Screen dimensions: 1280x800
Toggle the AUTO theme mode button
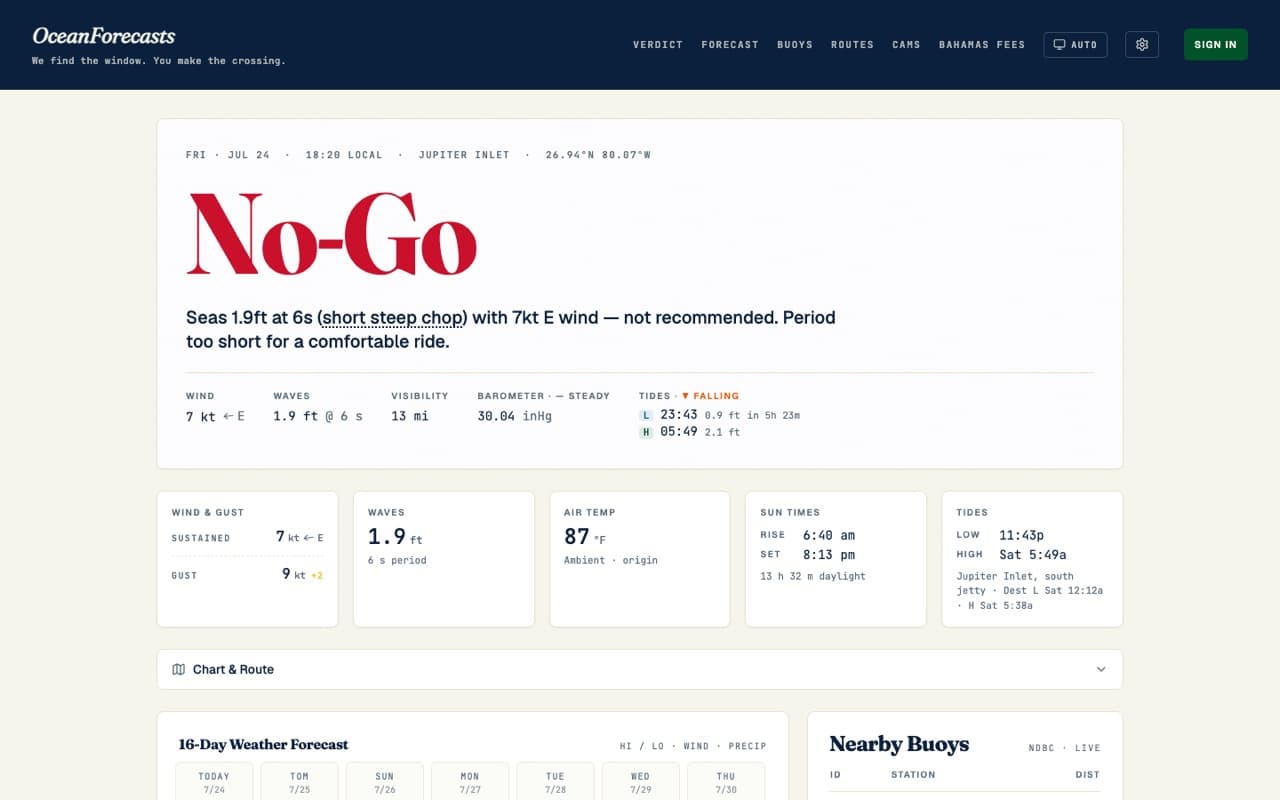click(x=1075, y=45)
